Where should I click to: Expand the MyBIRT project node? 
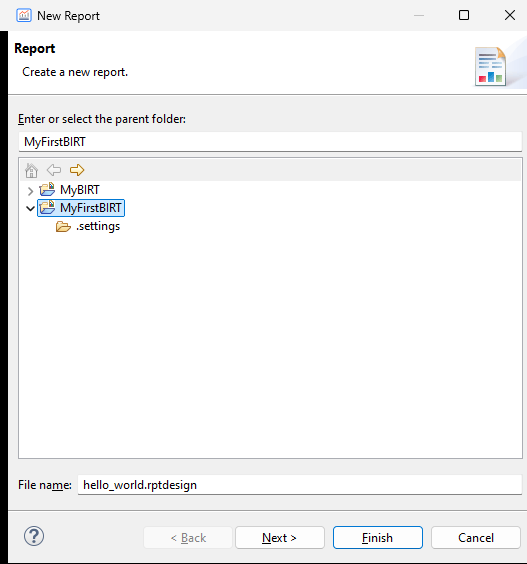(30, 191)
